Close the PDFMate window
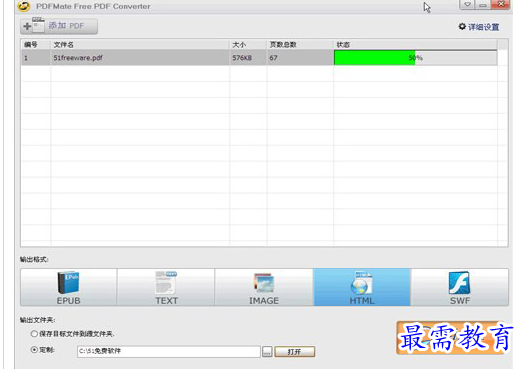522x369 pixels. point(501,5)
